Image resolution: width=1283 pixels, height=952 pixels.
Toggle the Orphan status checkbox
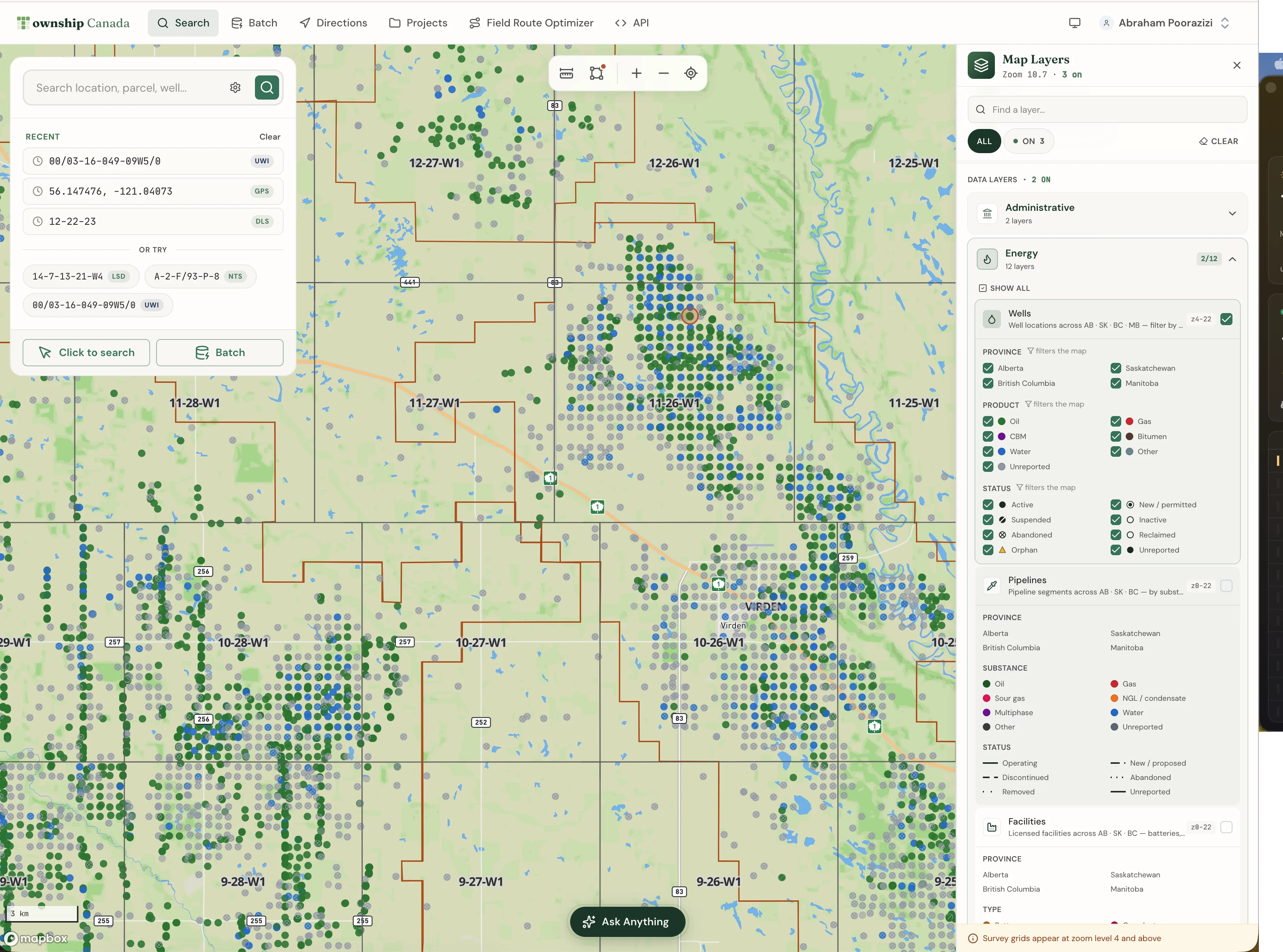pyautogui.click(x=988, y=550)
